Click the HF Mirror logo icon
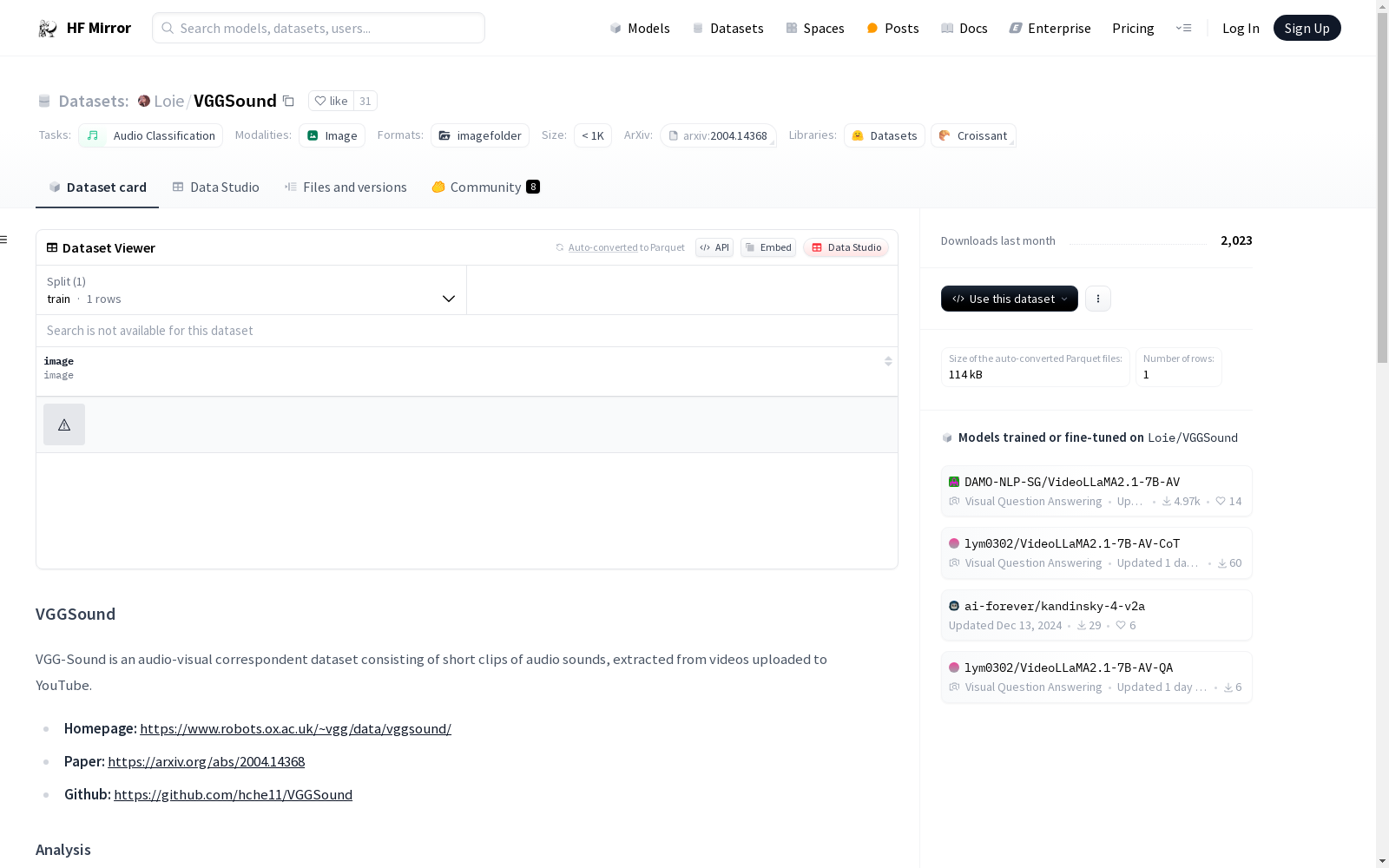Image resolution: width=1389 pixels, height=868 pixels. (47, 29)
